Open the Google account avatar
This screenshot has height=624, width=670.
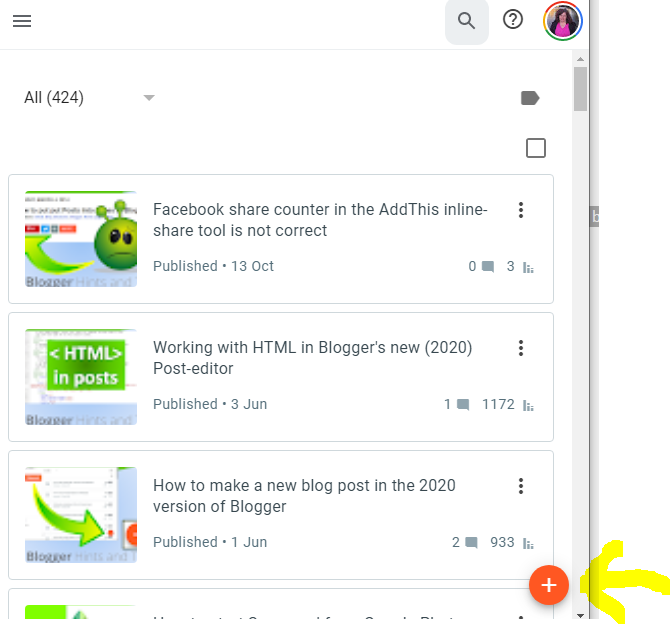(563, 21)
